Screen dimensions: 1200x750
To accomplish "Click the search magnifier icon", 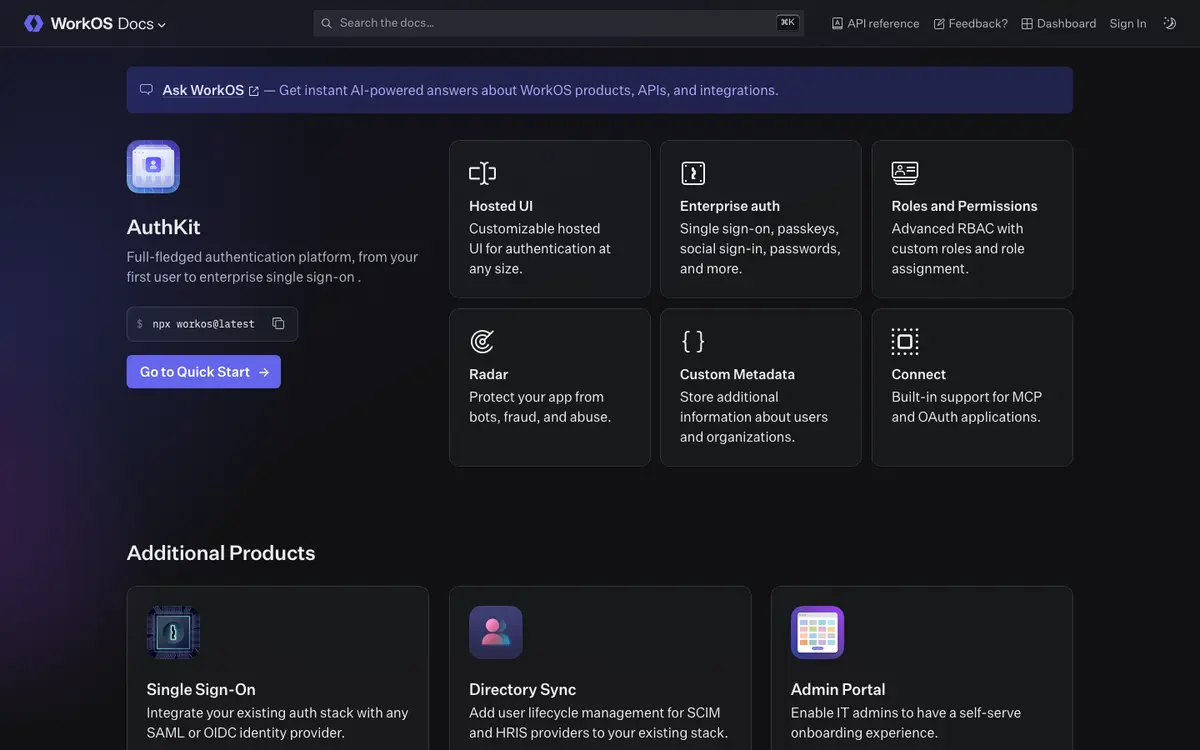I will 327,23.
